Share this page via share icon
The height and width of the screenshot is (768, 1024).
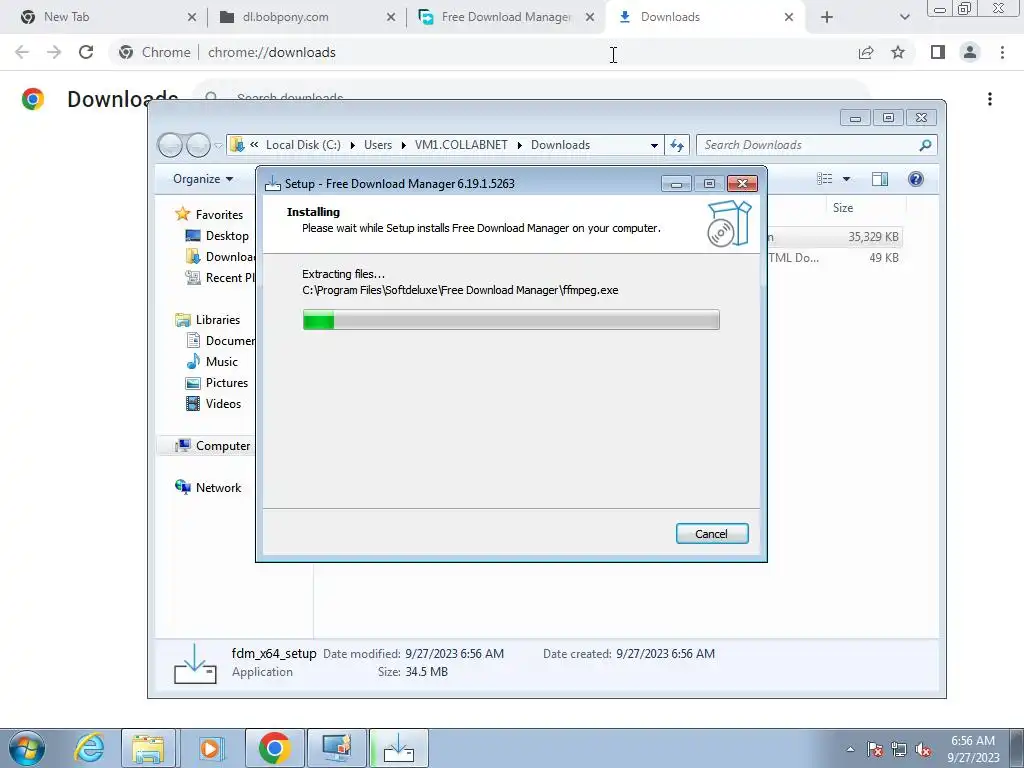coord(866,52)
